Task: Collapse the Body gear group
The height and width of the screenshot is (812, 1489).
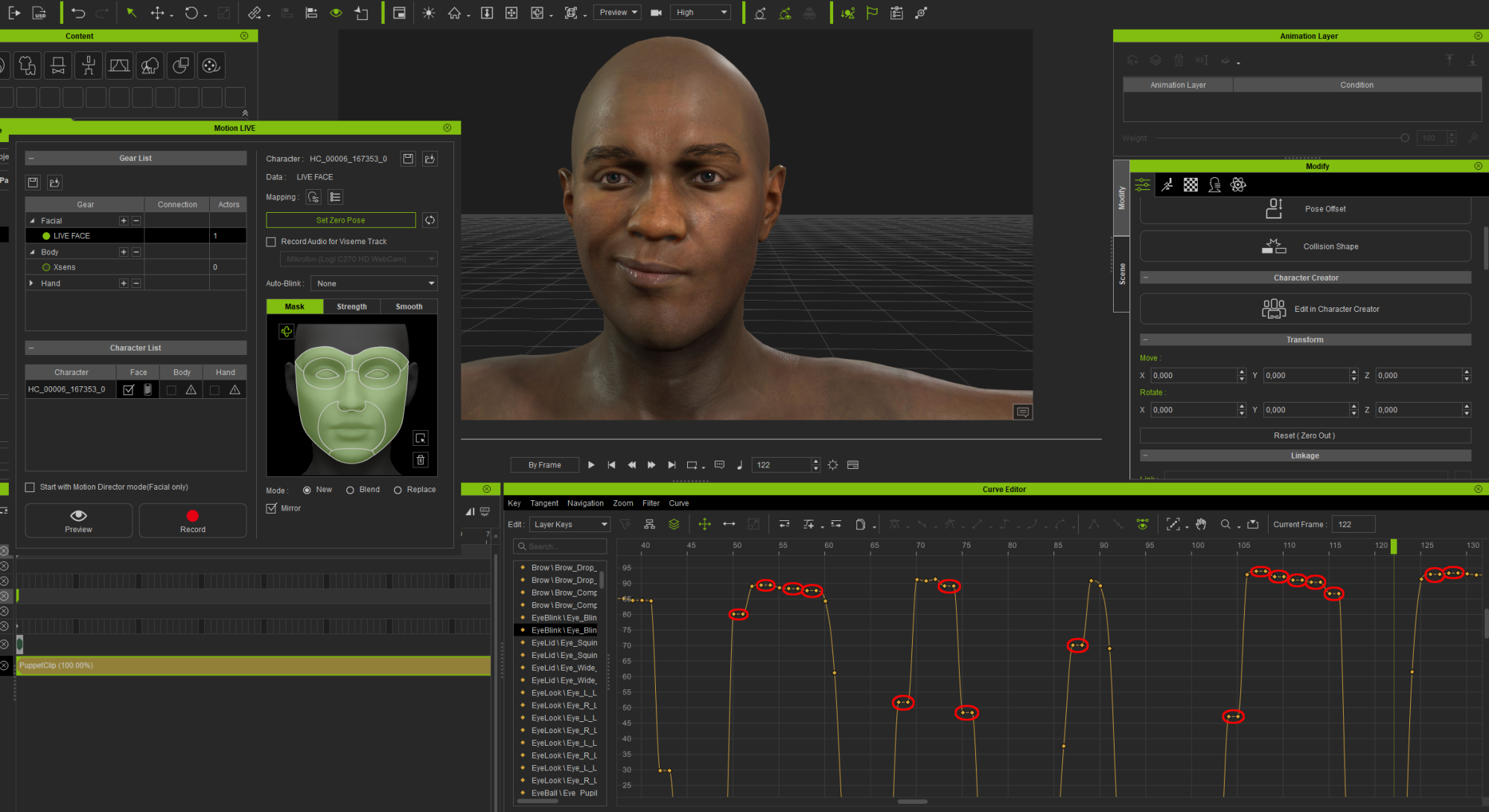Action: (x=32, y=252)
